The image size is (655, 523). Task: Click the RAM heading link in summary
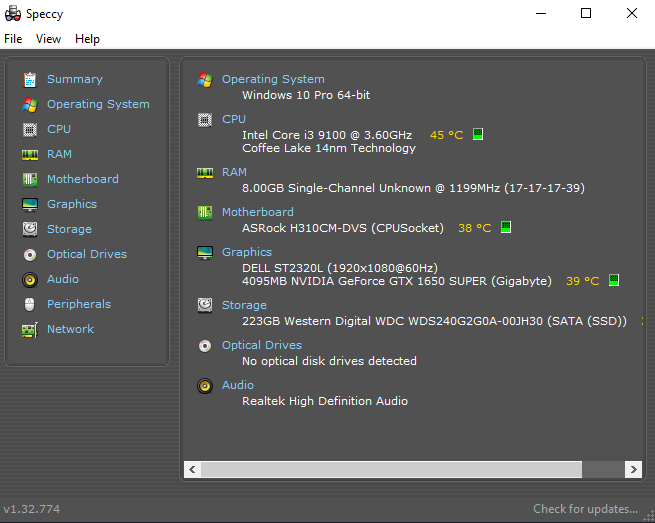click(234, 172)
